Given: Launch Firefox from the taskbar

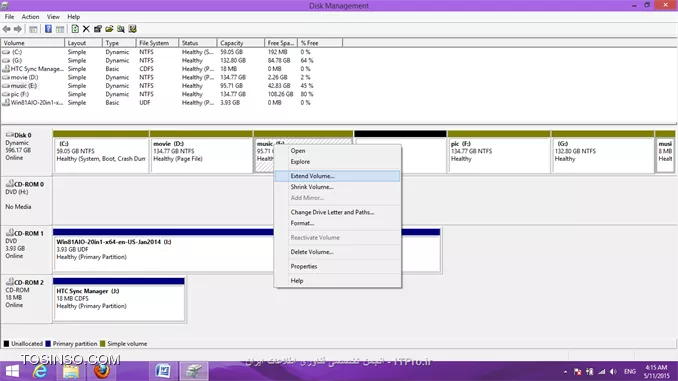Looking at the screenshot, I should 102,371.
